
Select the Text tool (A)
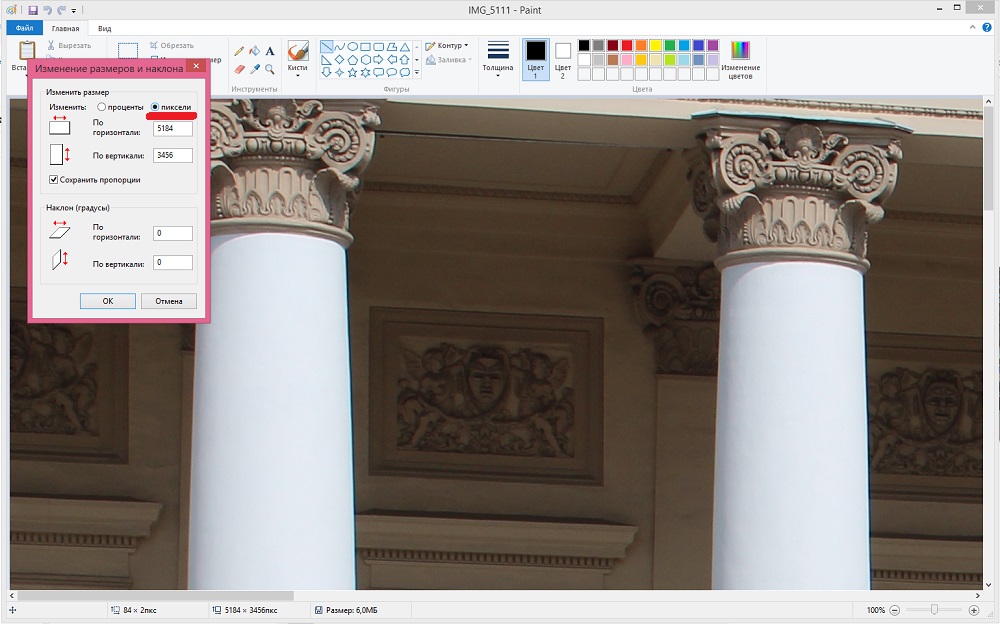(x=270, y=50)
